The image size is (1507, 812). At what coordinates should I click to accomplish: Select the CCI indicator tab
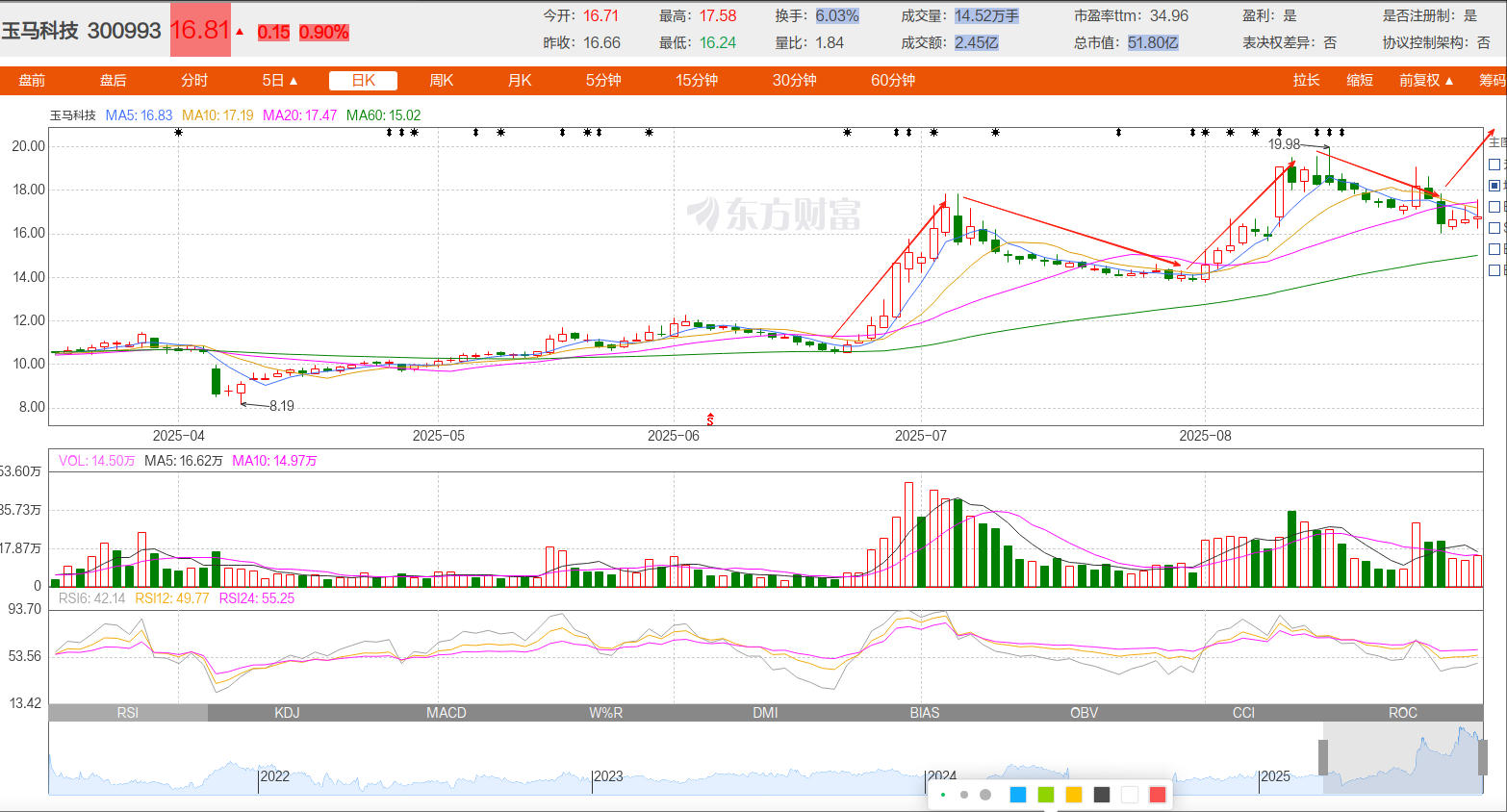click(x=1243, y=713)
